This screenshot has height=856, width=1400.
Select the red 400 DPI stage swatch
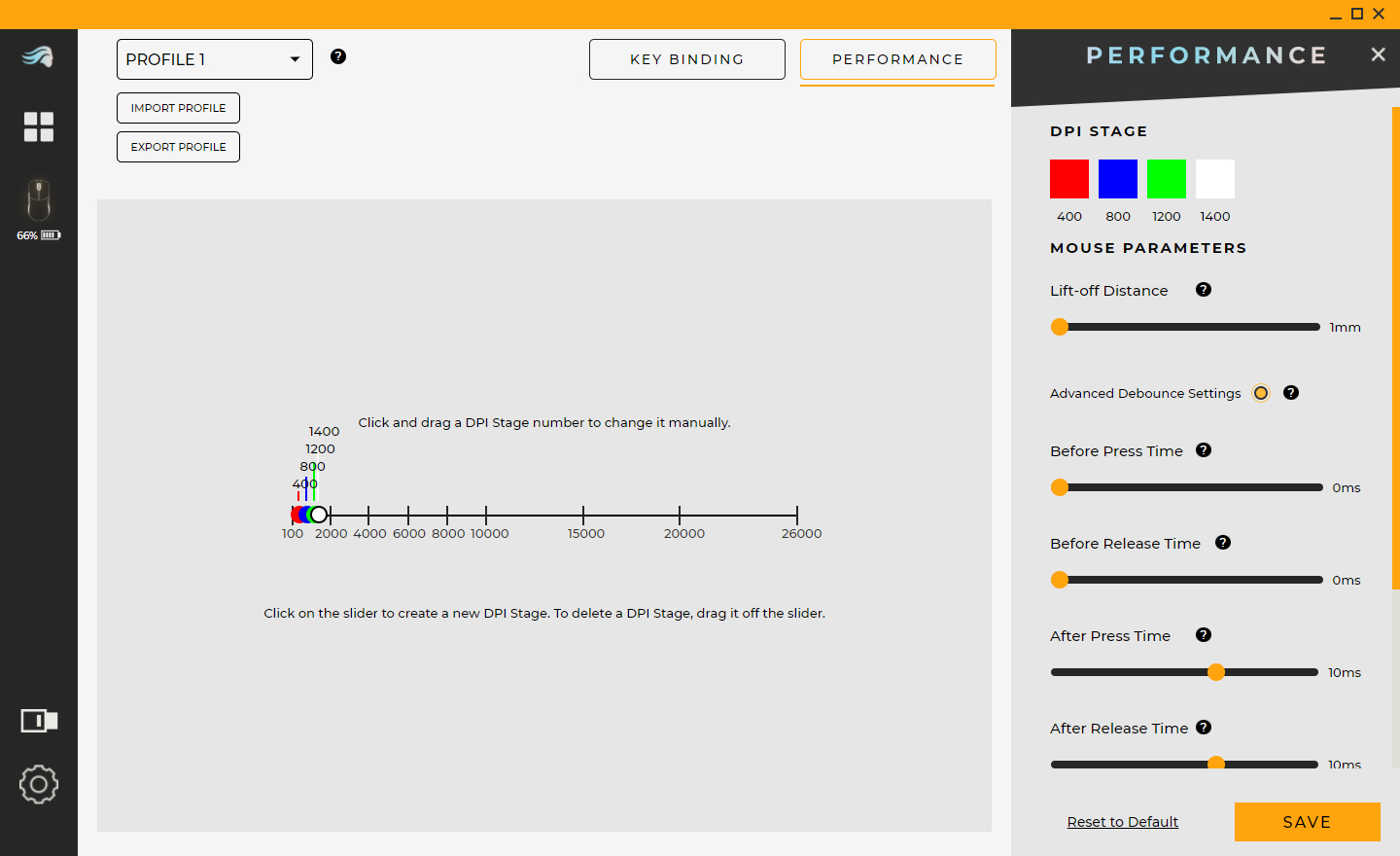[x=1069, y=179]
